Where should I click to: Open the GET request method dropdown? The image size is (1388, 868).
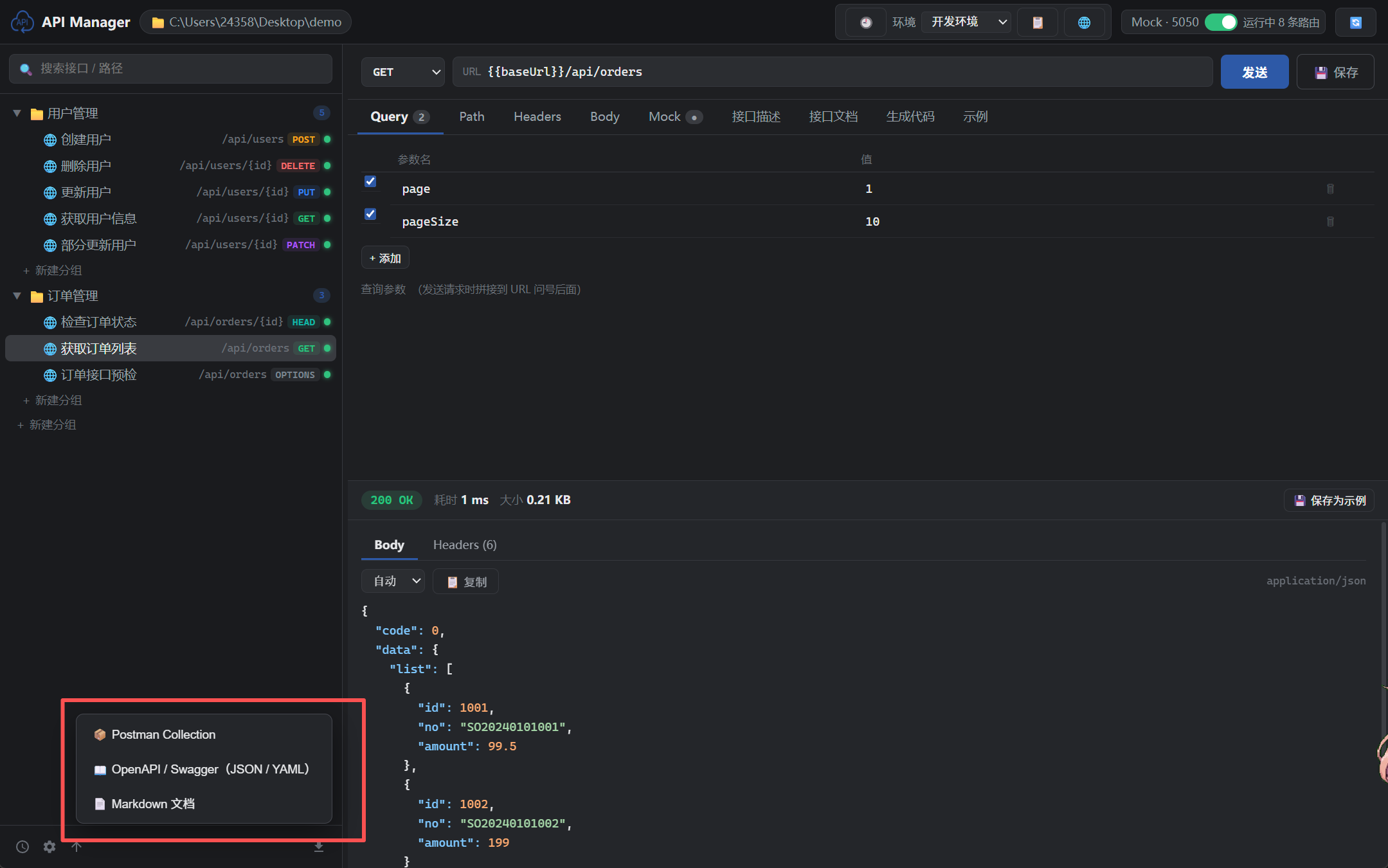pos(403,72)
